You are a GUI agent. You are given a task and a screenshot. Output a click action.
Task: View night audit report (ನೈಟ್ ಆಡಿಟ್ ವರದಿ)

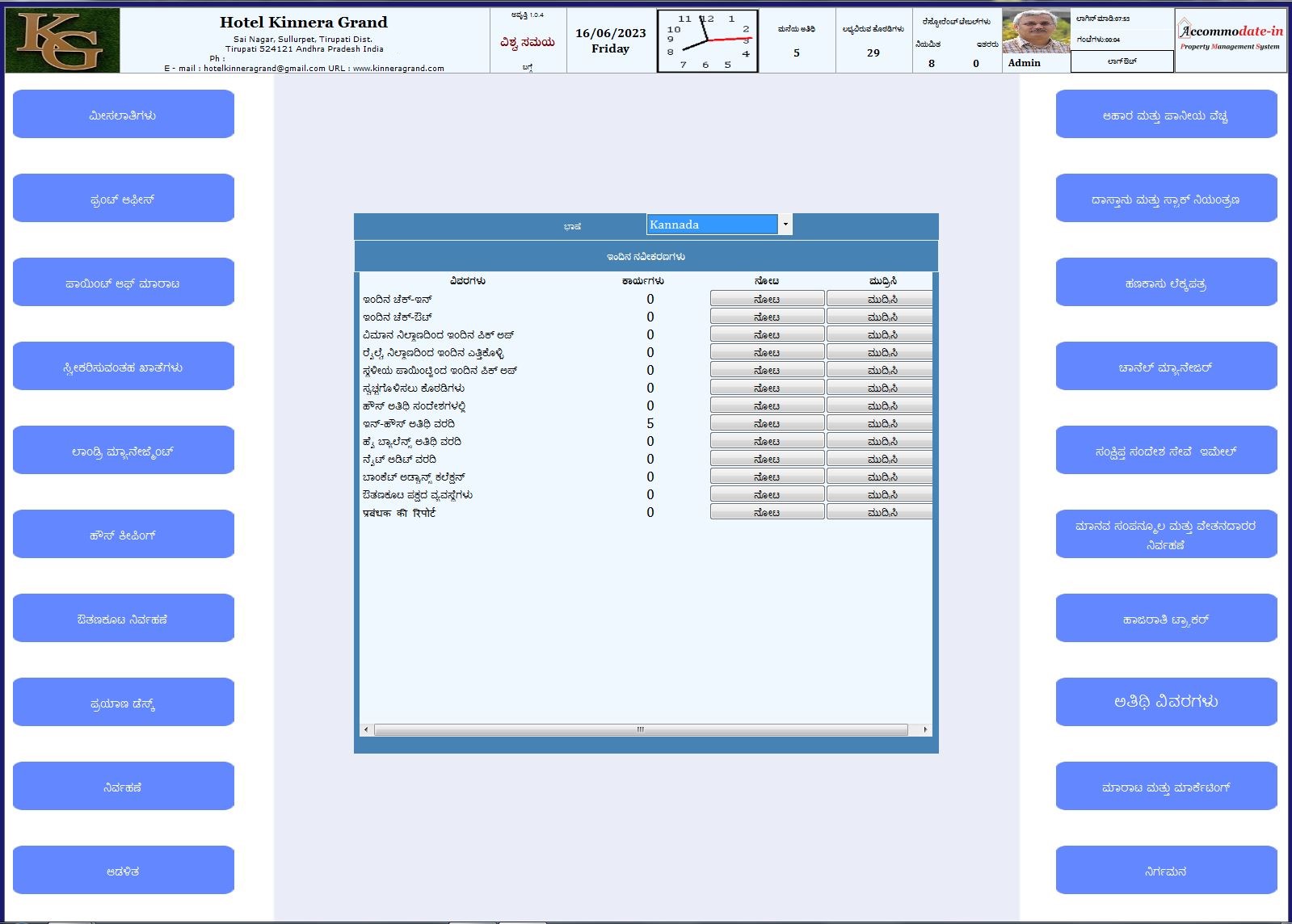click(x=767, y=459)
